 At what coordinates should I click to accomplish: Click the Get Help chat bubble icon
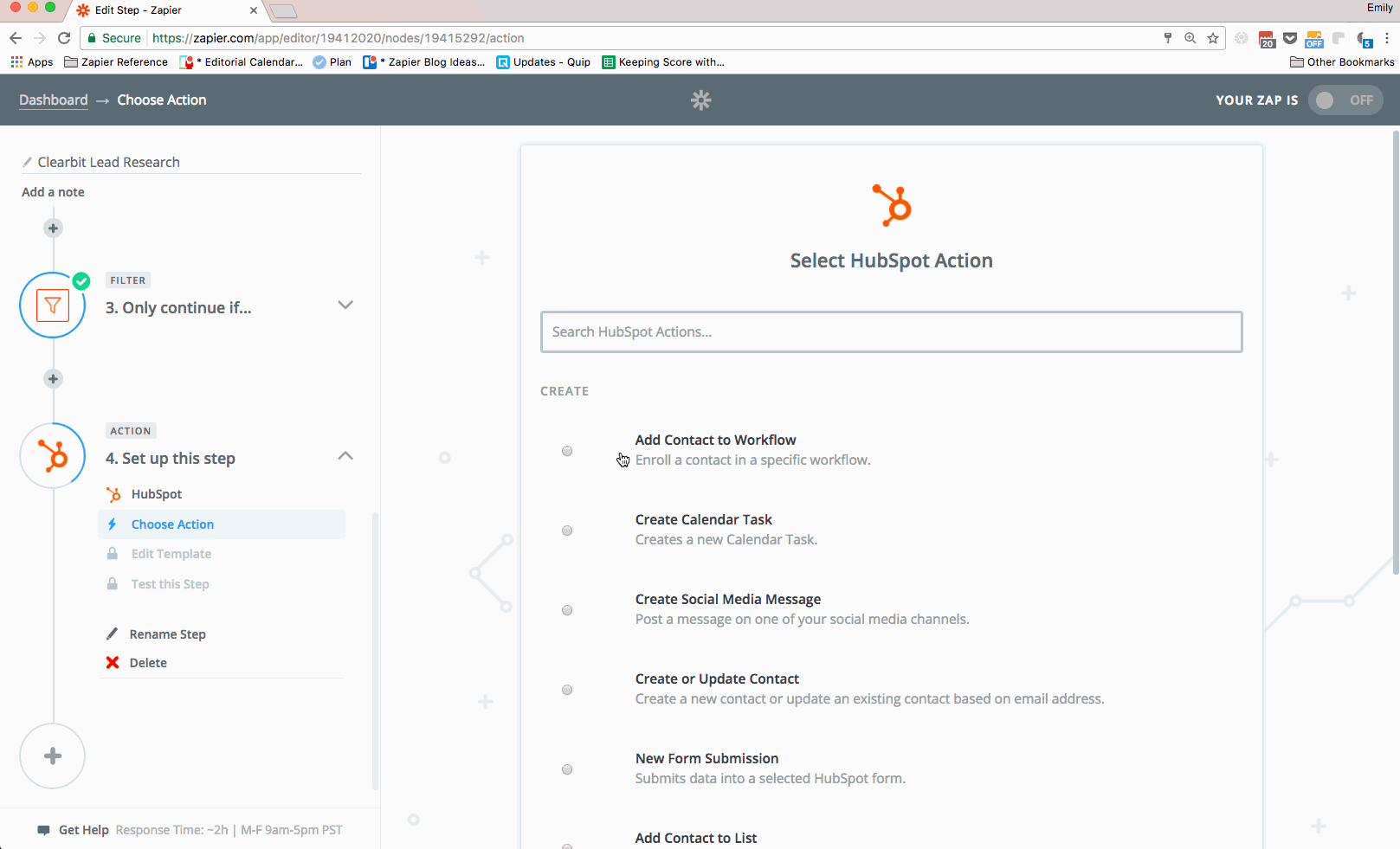click(43, 830)
